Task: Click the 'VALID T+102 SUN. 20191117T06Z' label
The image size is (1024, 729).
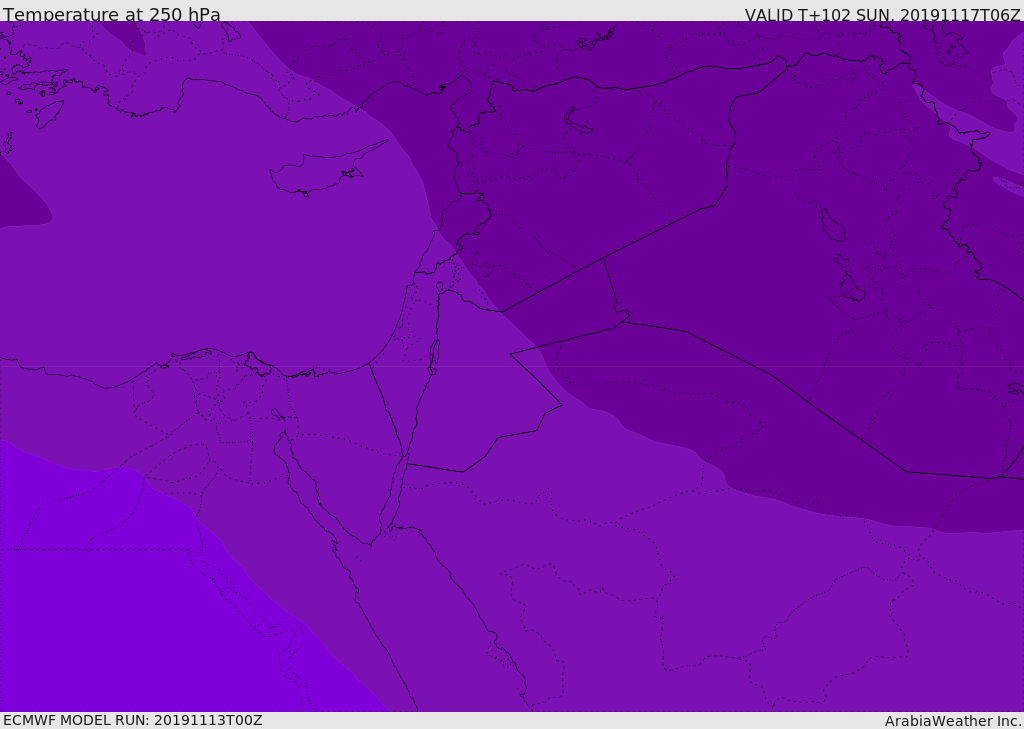Action: pos(883,15)
